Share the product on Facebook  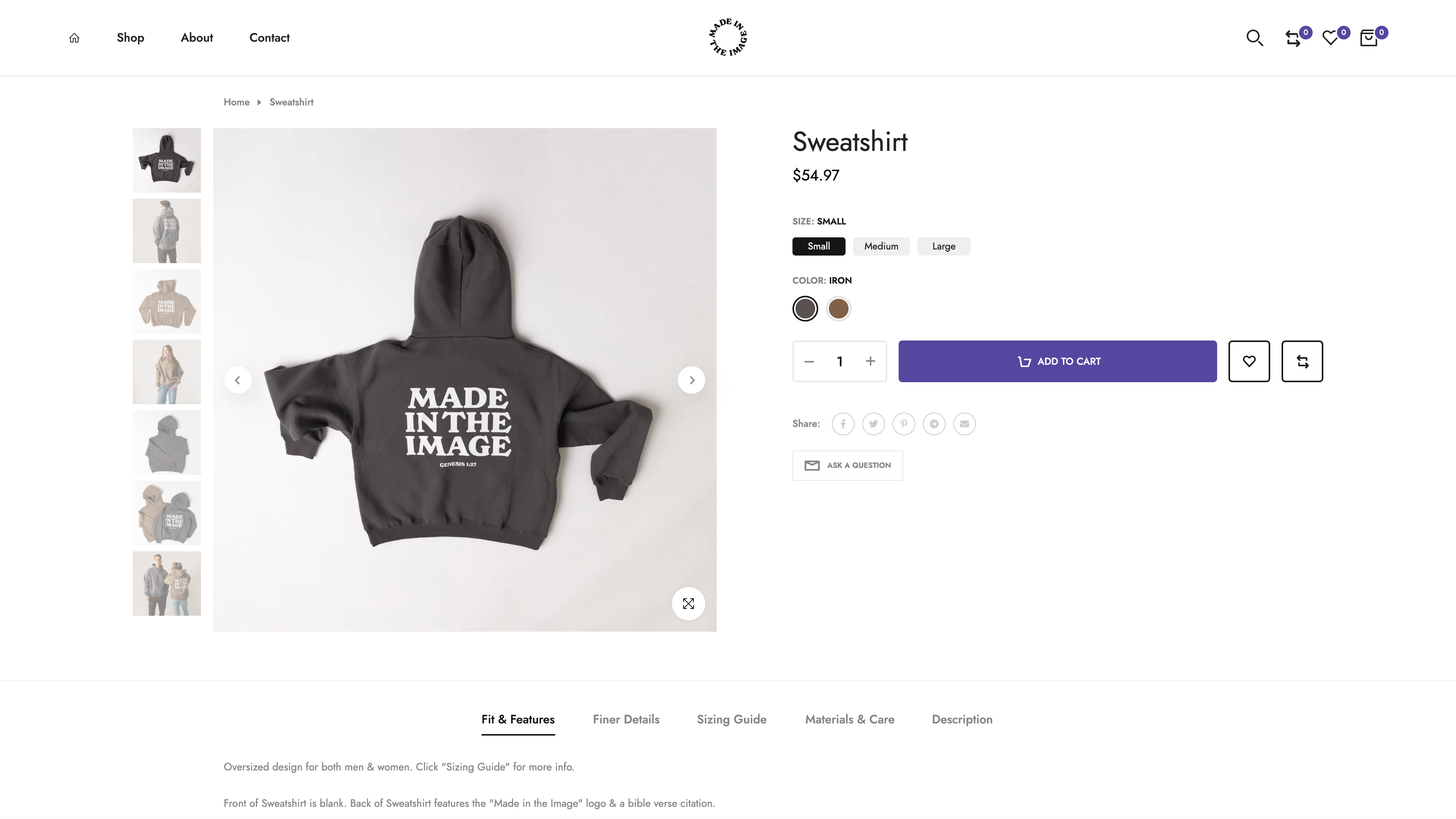click(x=843, y=424)
